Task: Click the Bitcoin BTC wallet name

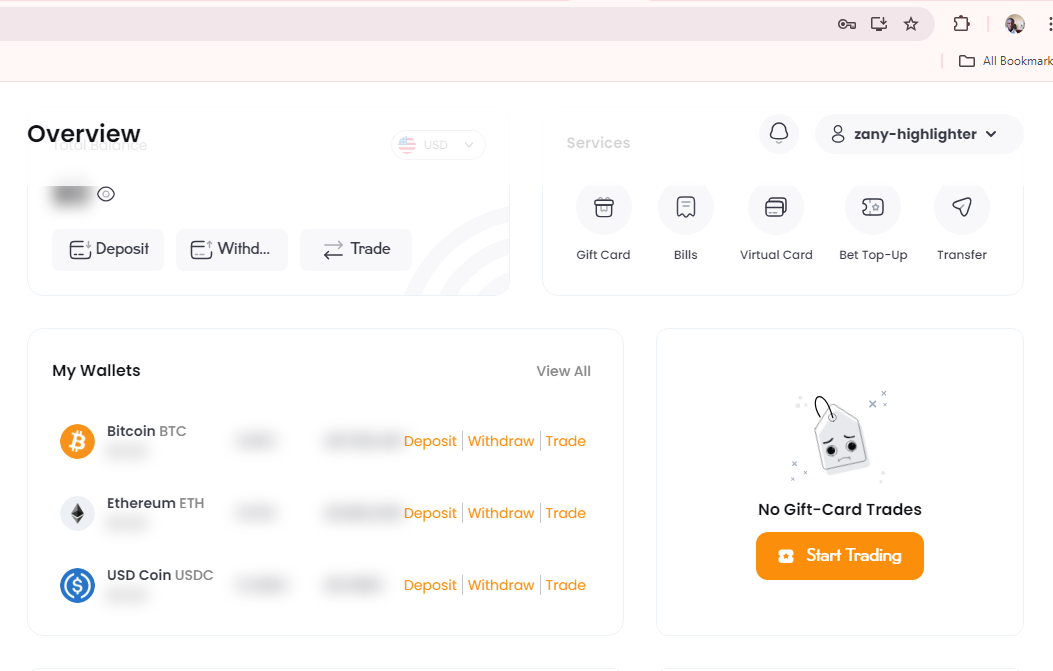Action: point(146,431)
